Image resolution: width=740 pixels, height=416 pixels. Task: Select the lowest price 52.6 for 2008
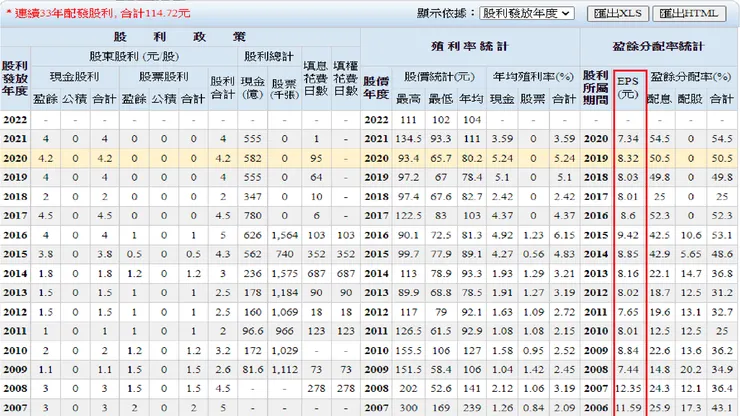click(x=440, y=389)
